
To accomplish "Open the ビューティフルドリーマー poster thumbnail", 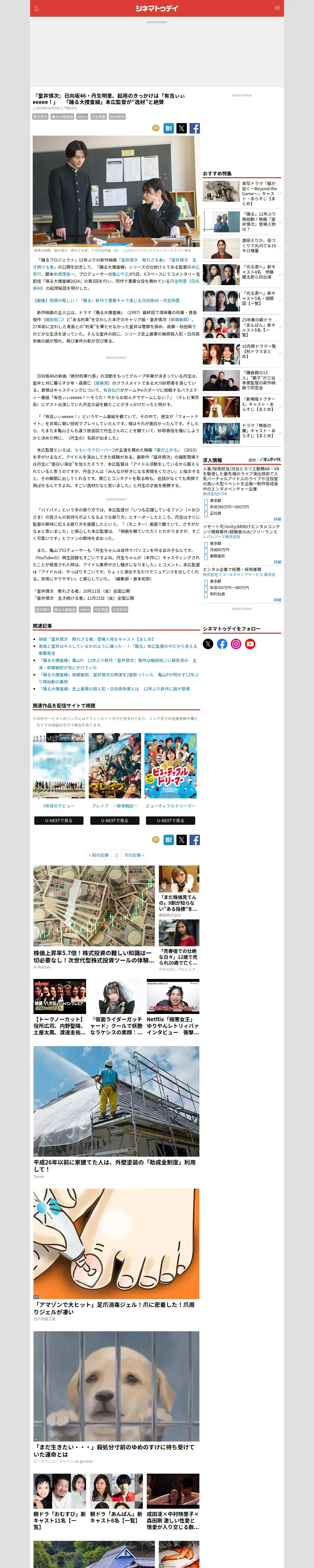I will (x=170, y=765).
